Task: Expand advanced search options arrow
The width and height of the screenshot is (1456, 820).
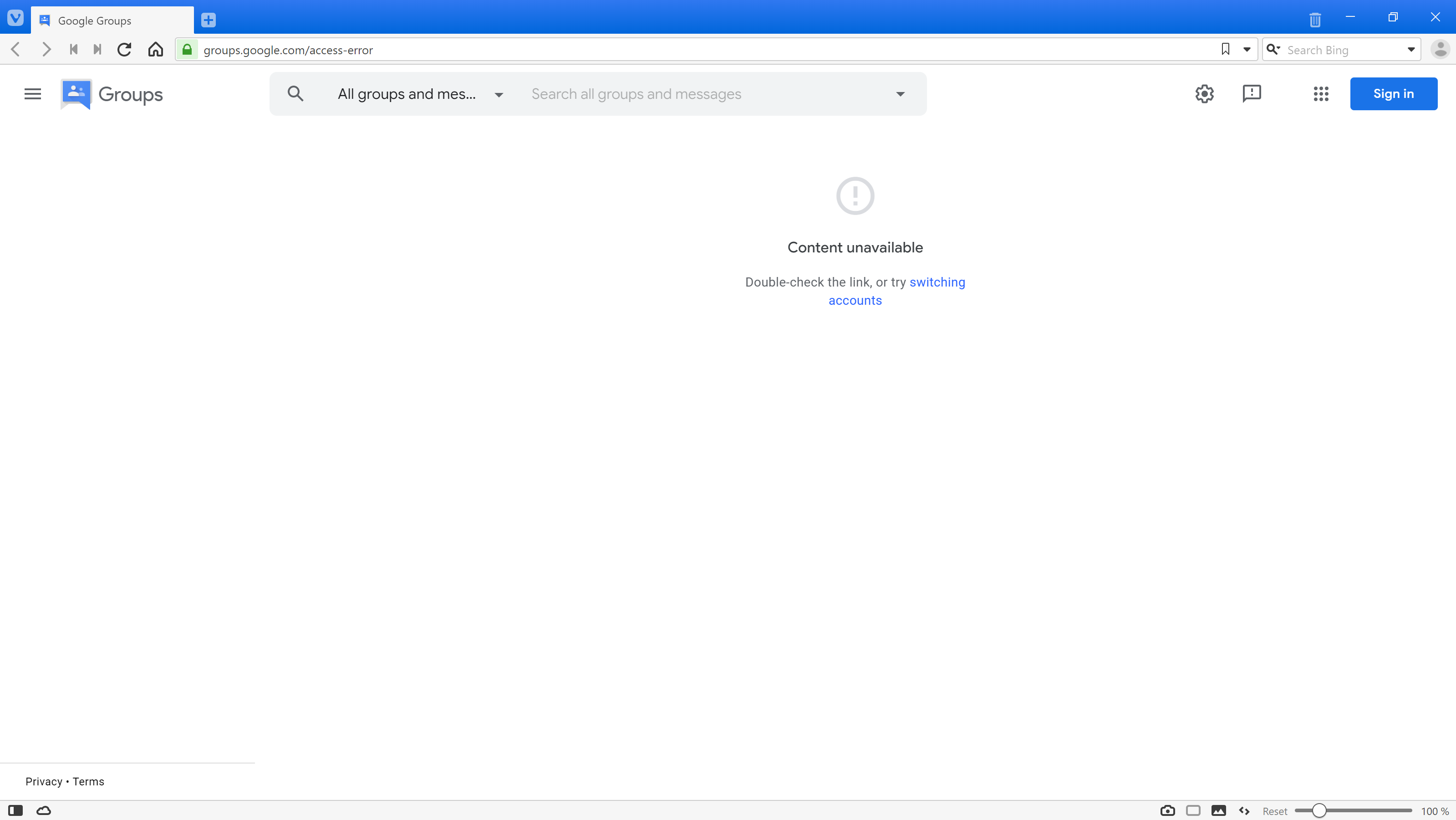Action: click(x=901, y=94)
